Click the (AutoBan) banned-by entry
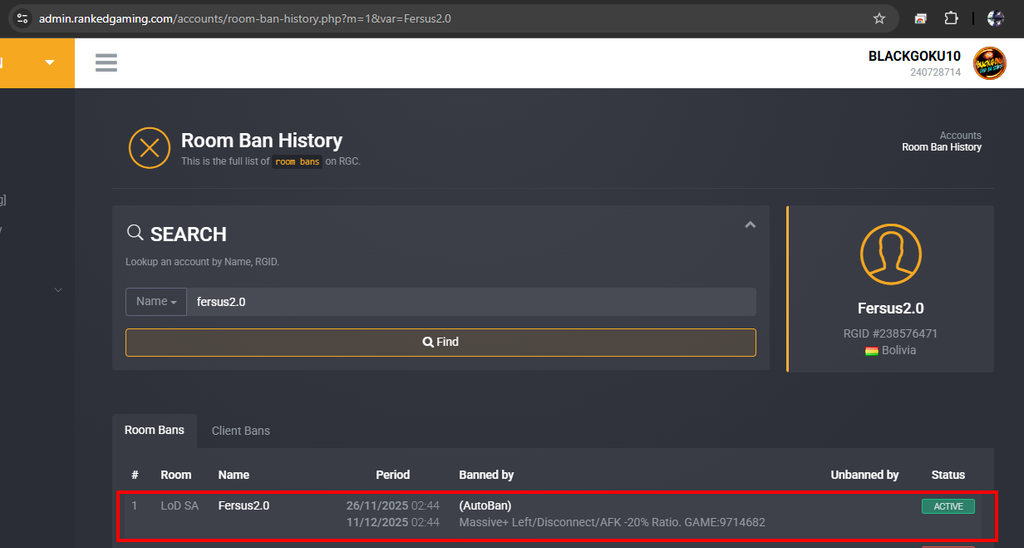 tap(485, 506)
